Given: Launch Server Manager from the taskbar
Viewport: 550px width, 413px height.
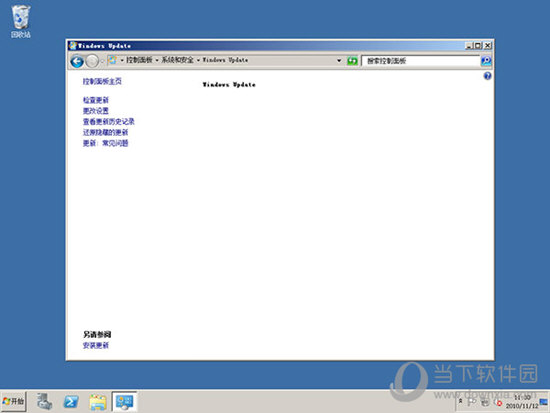Looking at the screenshot, I should click(x=45, y=401).
